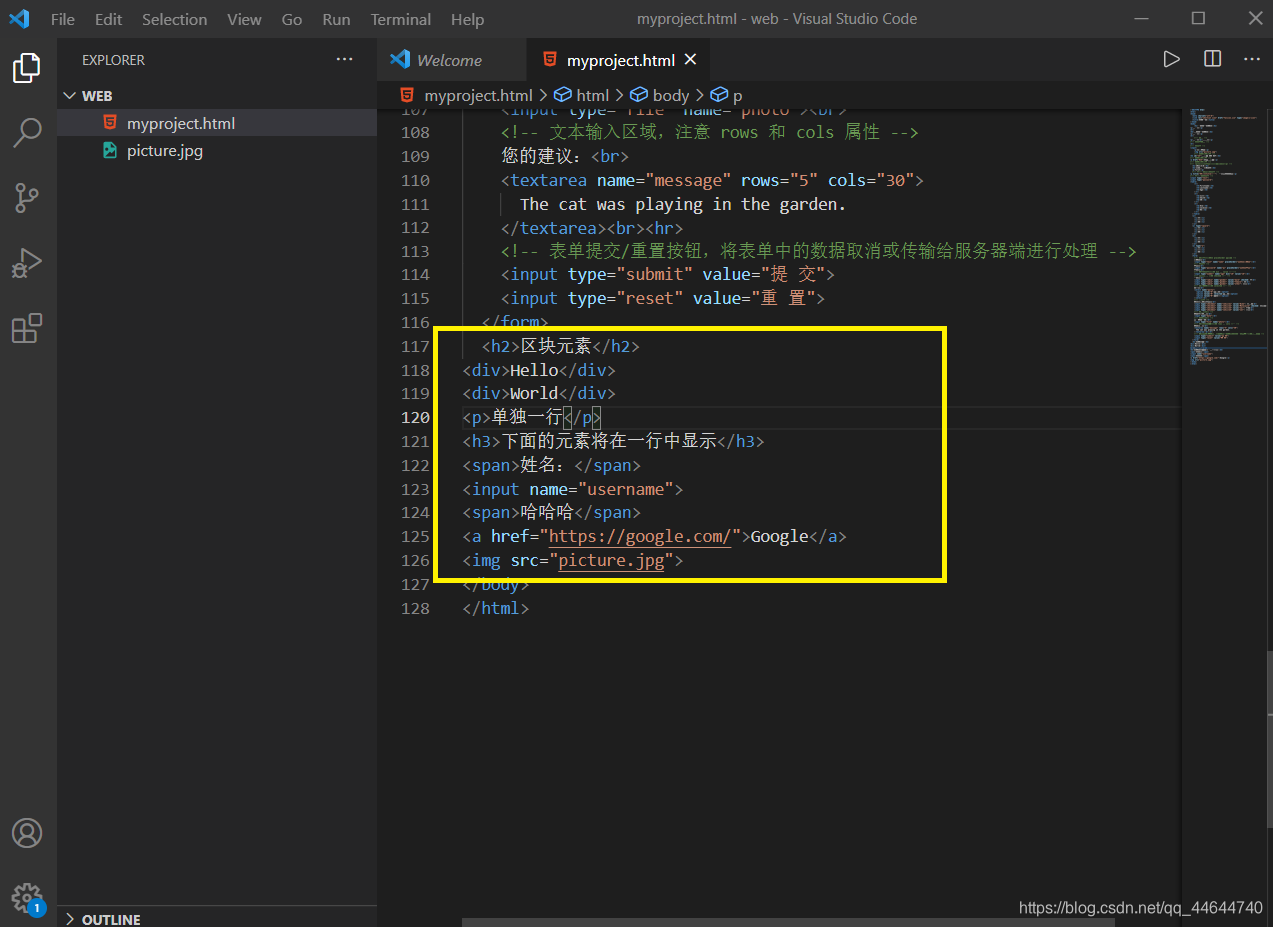Split the editor to the right
The height and width of the screenshot is (927, 1273).
(1212, 59)
